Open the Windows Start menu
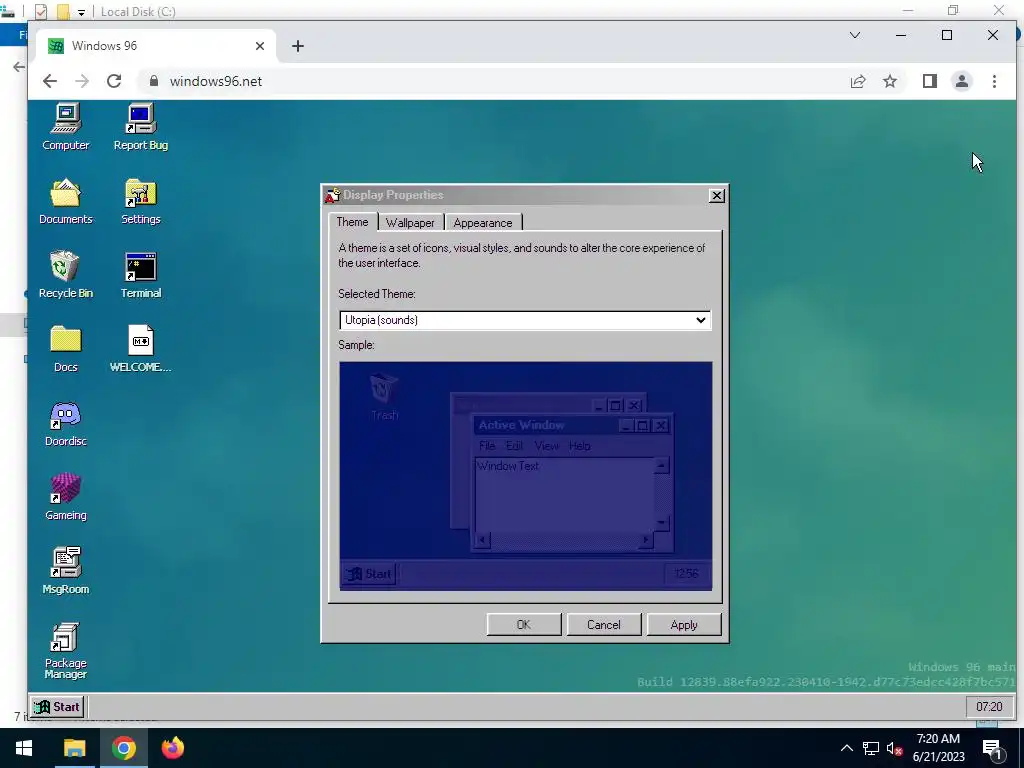The height and width of the screenshot is (768, 1024). (x=24, y=748)
